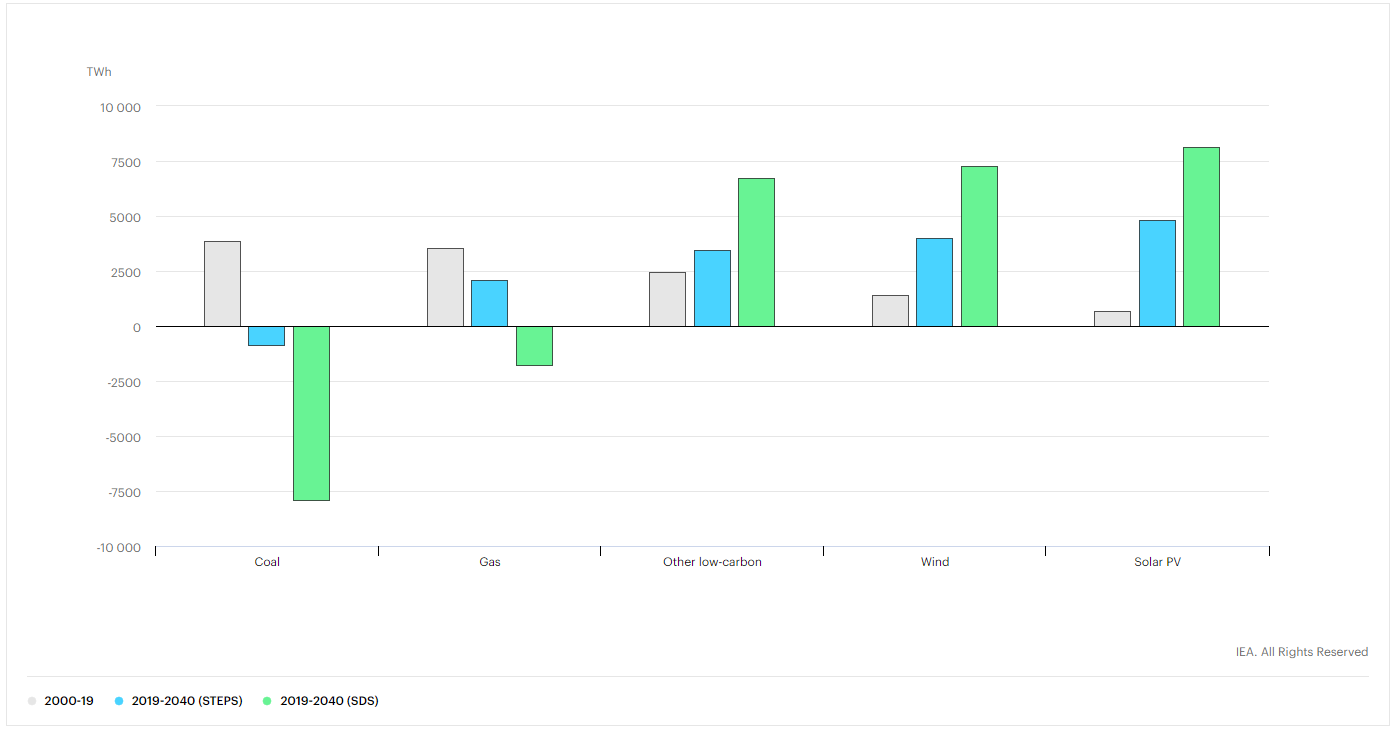Image resolution: width=1395 pixels, height=730 pixels.
Task: Click the tallest green Solar PV bar
Action: coord(1201,237)
